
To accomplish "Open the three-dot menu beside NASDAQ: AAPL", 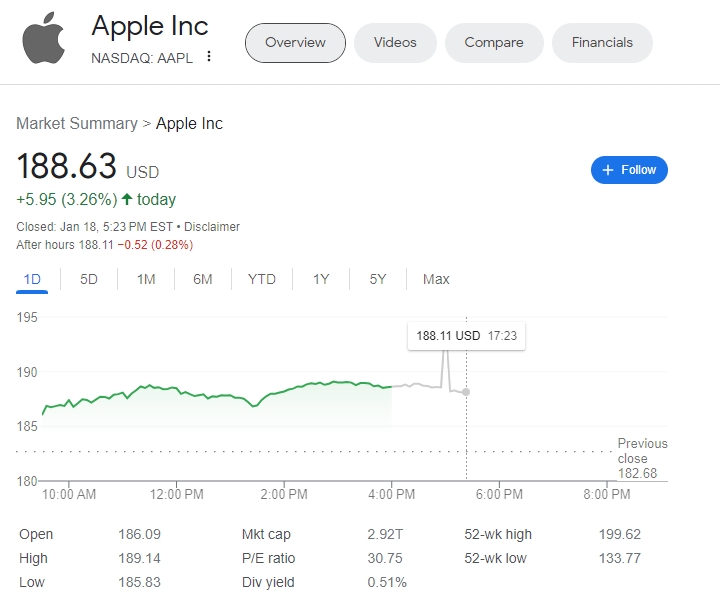I will [x=209, y=57].
